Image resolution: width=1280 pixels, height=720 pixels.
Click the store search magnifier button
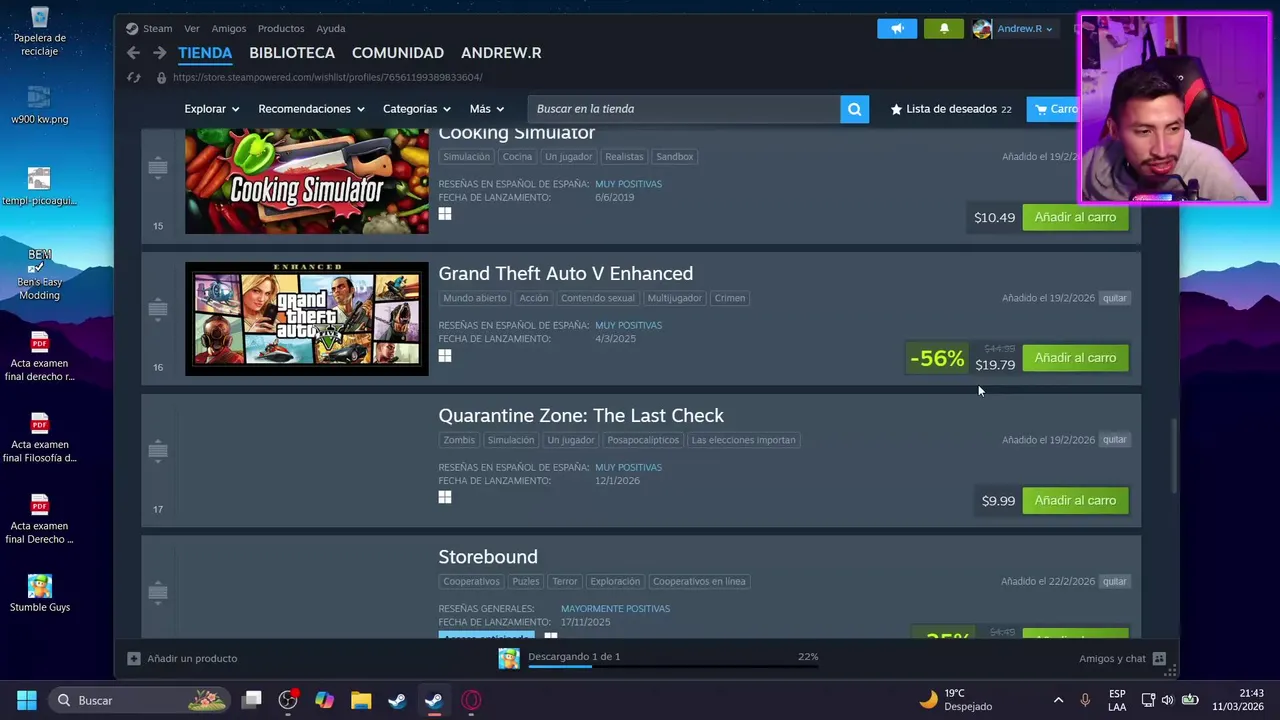click(854, 109)
